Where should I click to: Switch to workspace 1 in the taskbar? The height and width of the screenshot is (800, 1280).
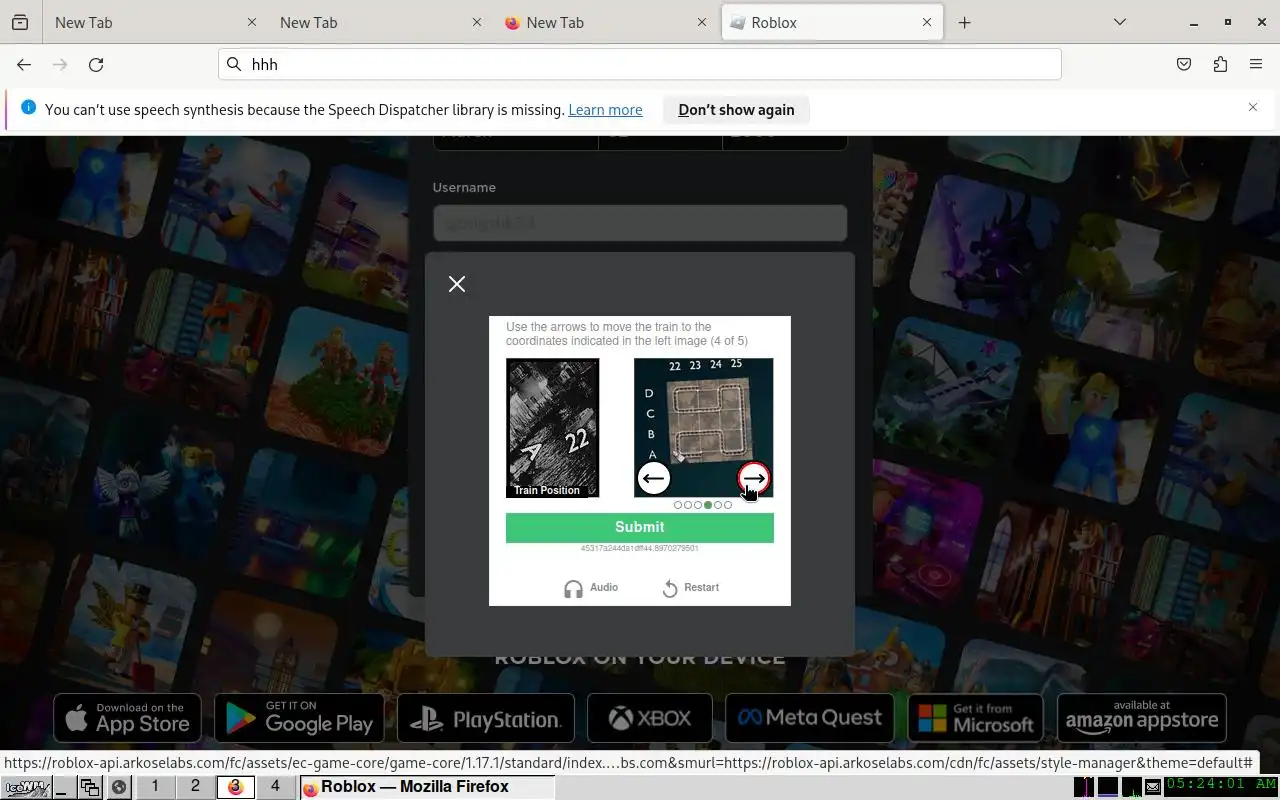pos(155,787)
